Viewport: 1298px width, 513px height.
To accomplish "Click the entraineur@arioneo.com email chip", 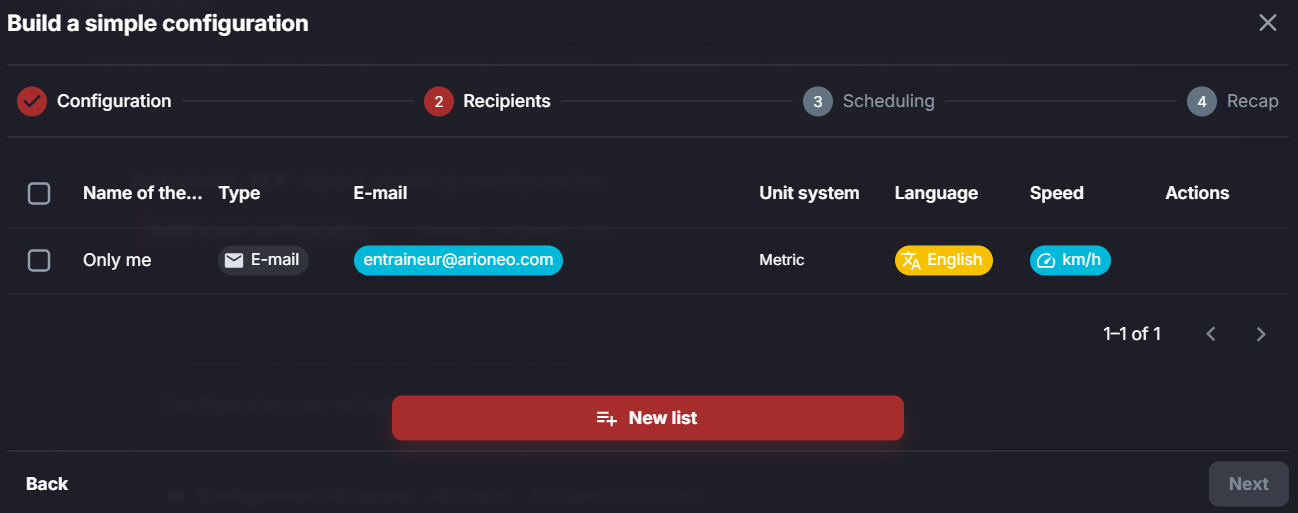I will point(458,260).
